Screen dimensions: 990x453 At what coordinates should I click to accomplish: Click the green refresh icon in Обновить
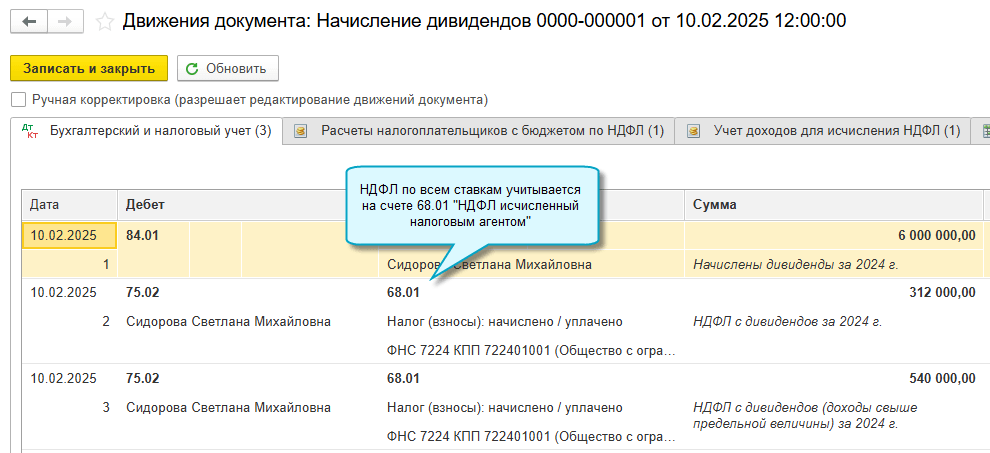[x=193, y=69]
